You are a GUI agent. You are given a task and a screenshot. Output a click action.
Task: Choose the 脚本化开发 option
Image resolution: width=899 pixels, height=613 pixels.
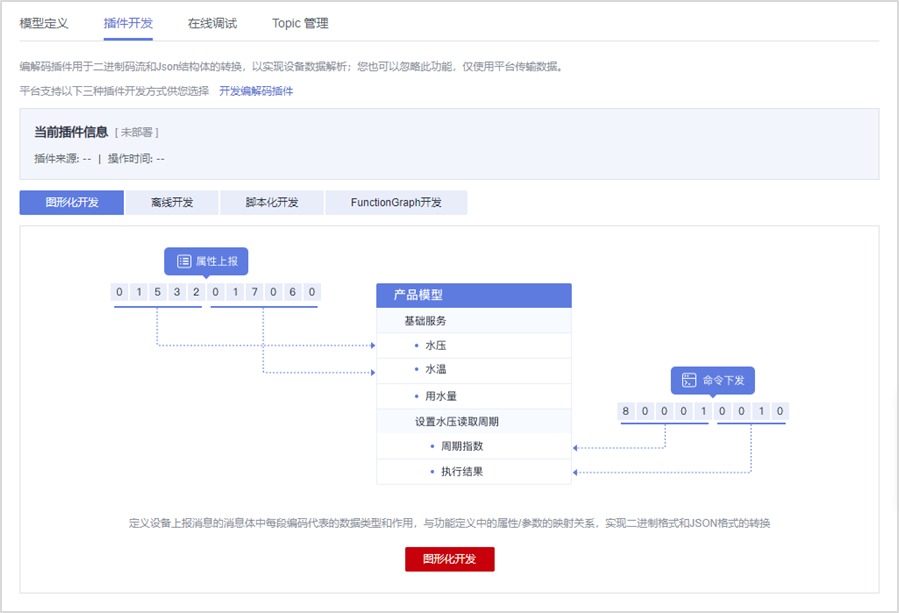pyautogui.click(x=272, y=203)
